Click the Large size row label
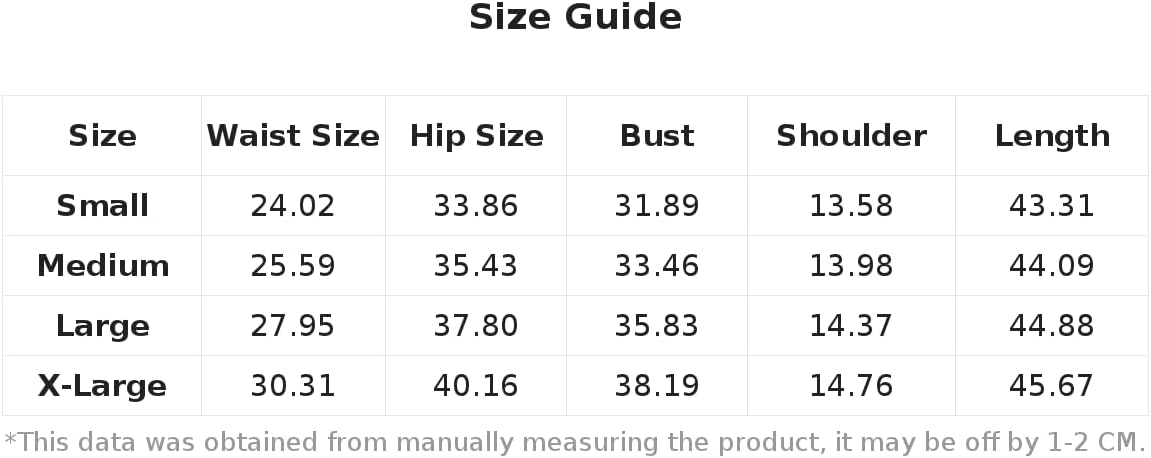 click(102, 326)
